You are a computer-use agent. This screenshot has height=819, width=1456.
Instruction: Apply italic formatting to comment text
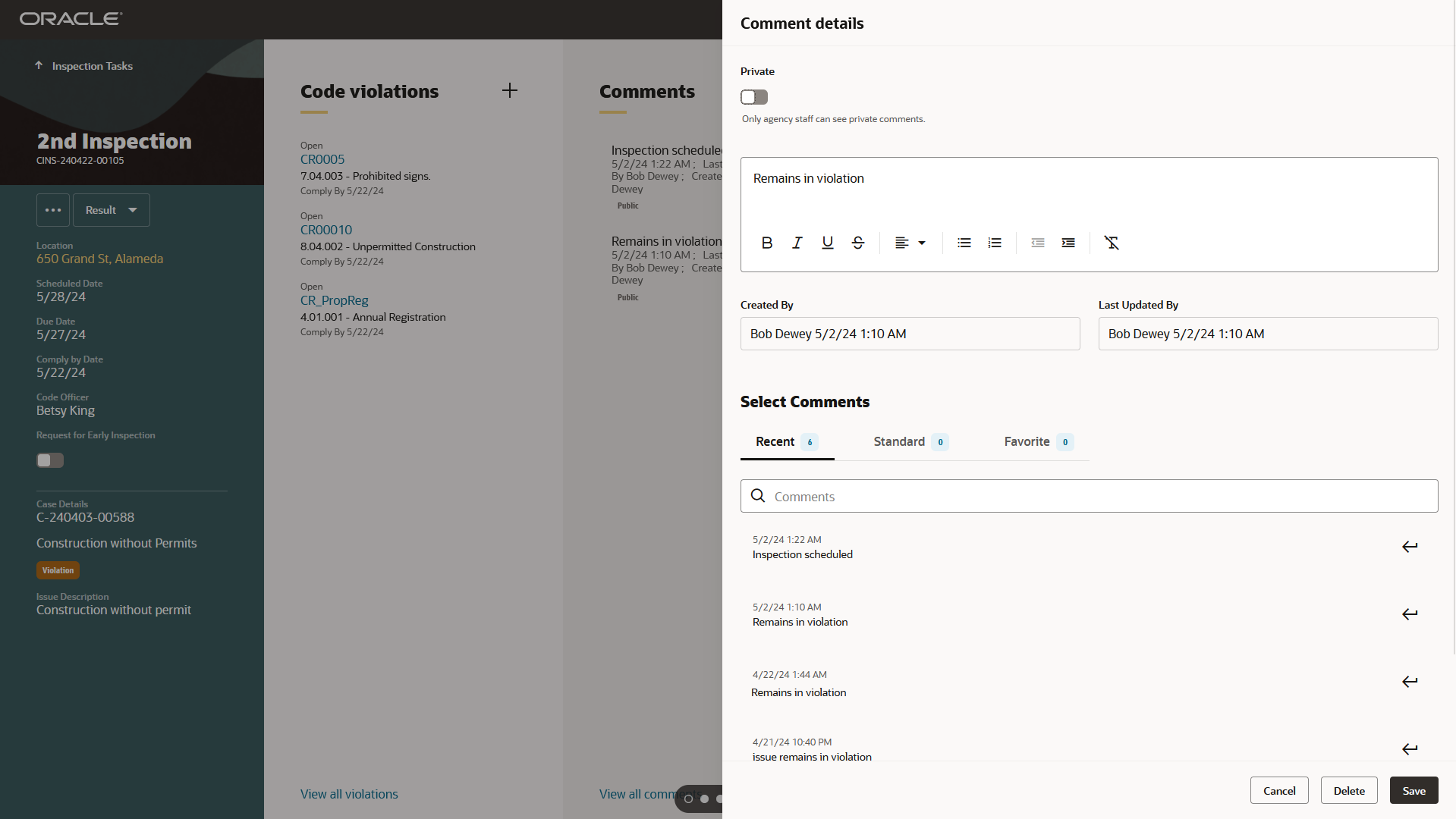pyautogui.click(x=797, y=243)
